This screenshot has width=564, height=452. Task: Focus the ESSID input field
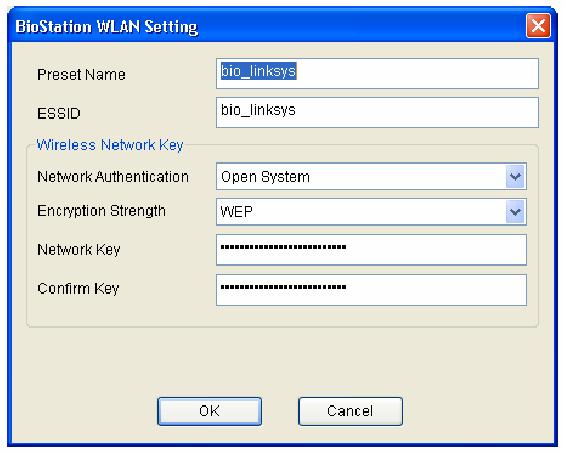point(377,113)
